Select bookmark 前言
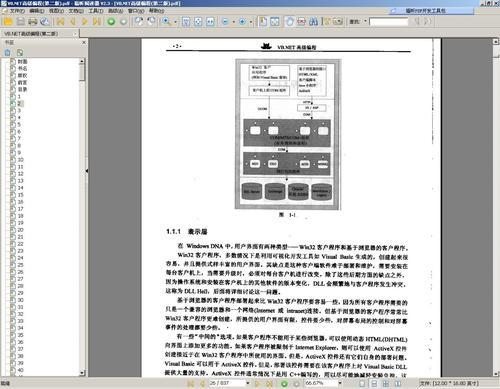 [22, 82]
